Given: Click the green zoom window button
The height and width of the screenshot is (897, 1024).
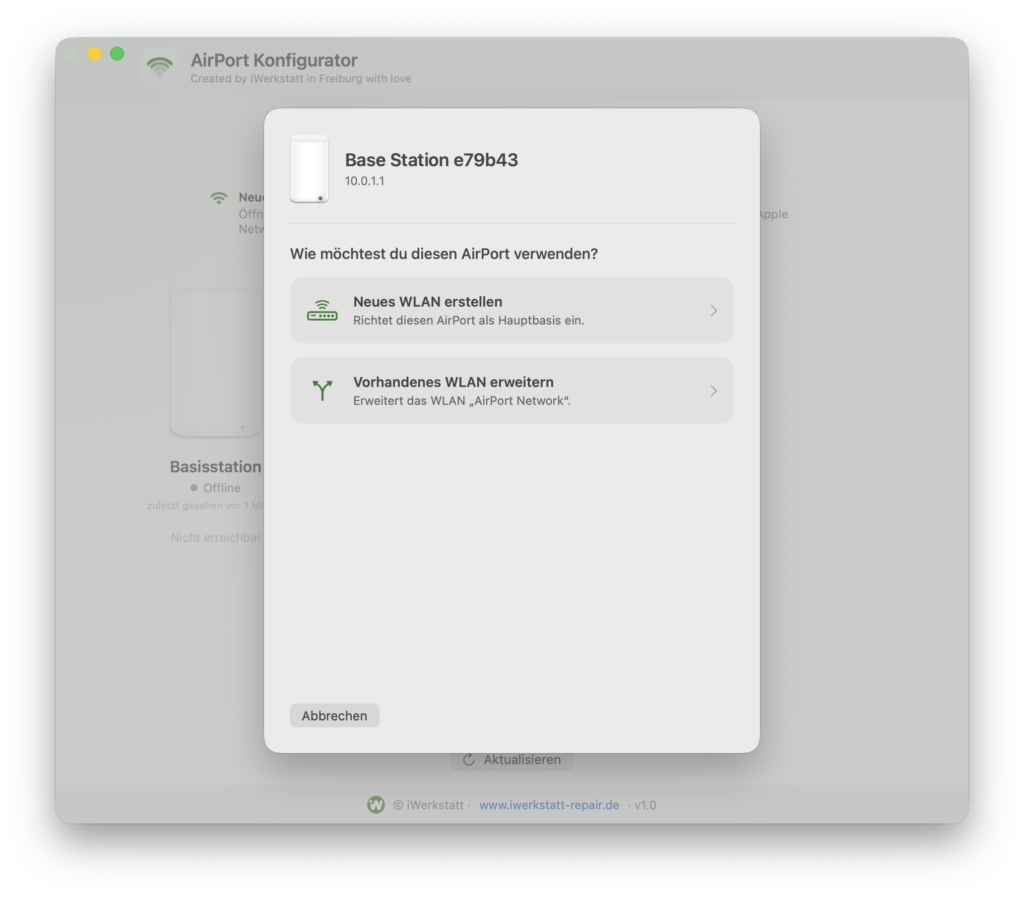Looking at the screenshot, I should point(117,54).
